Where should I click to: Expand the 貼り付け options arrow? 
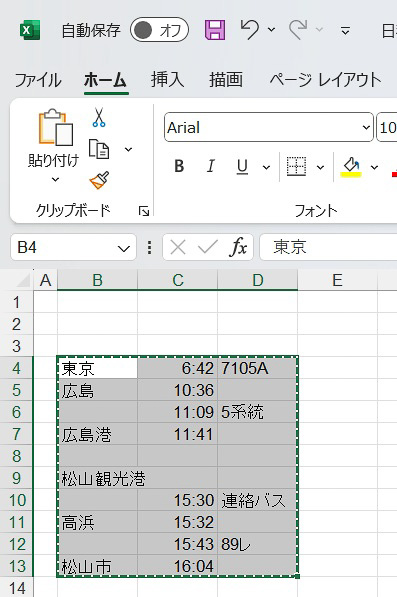coord(55,179)
